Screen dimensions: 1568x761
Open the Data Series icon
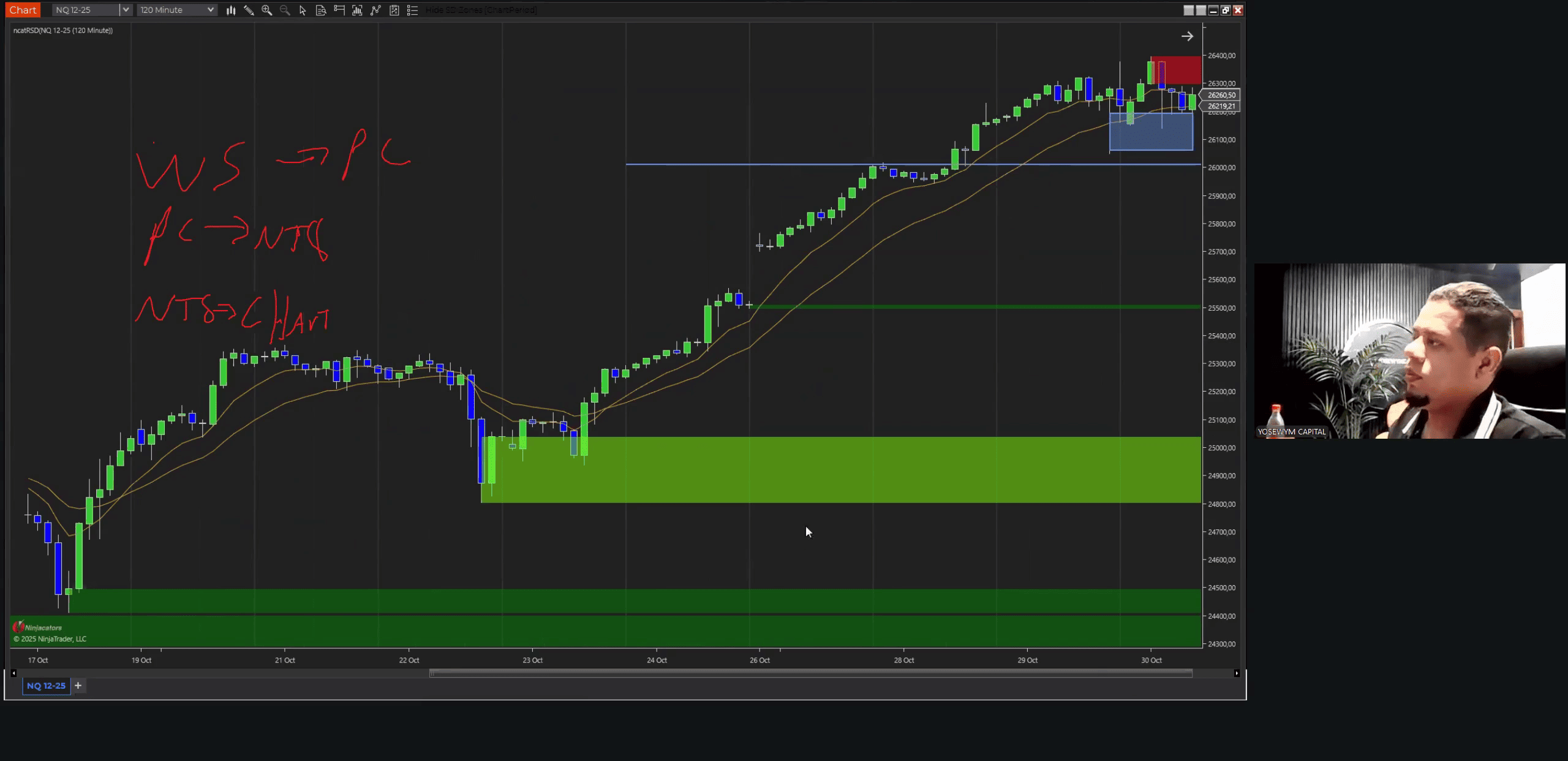320,10
